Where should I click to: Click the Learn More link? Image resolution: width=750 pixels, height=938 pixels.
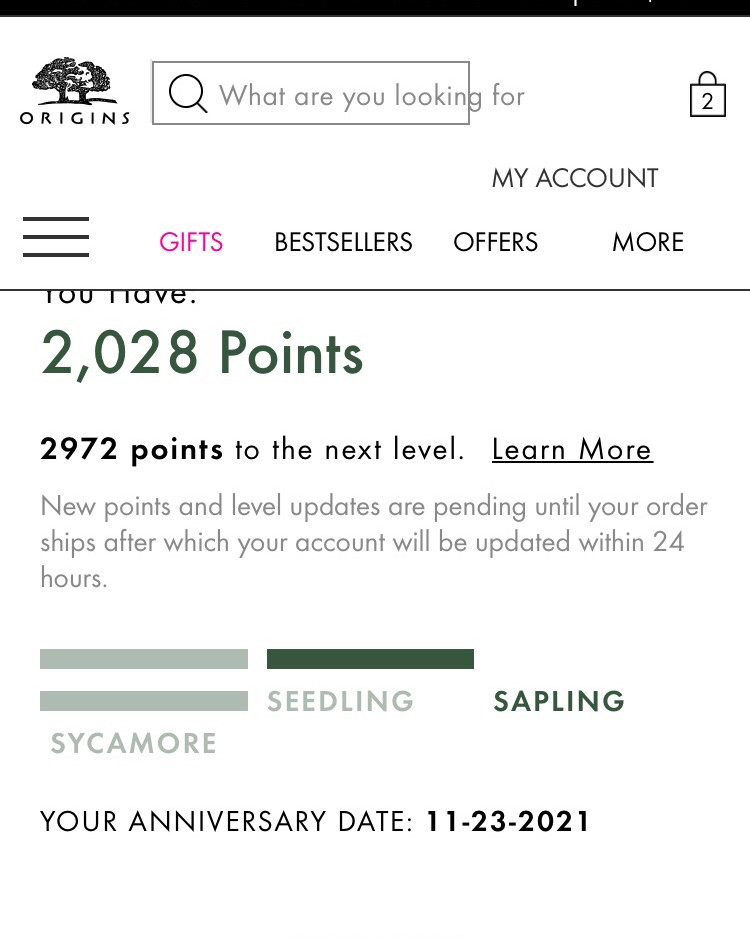click(572, 449)
